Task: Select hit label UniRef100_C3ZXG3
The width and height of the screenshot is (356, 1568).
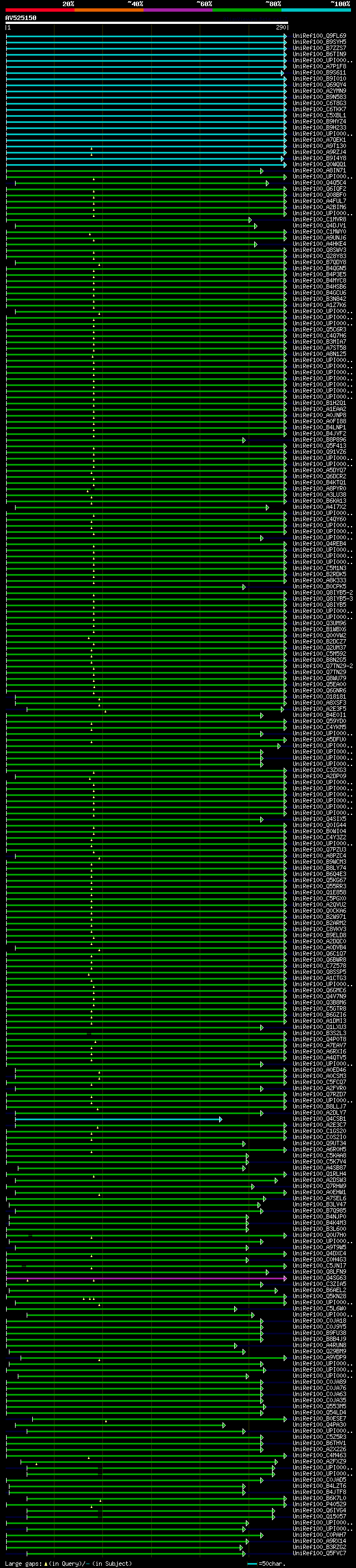Action: [x=319, y=770]
